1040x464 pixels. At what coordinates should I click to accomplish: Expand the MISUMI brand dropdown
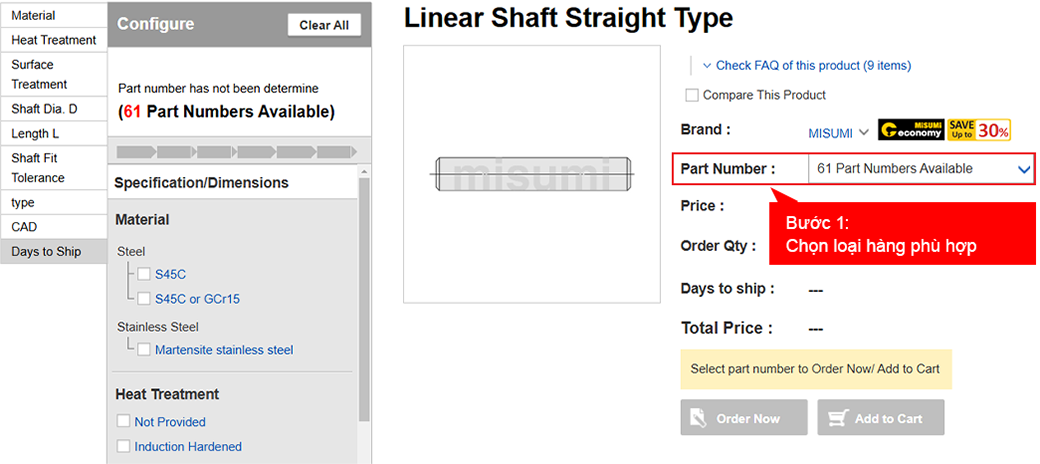838,133
